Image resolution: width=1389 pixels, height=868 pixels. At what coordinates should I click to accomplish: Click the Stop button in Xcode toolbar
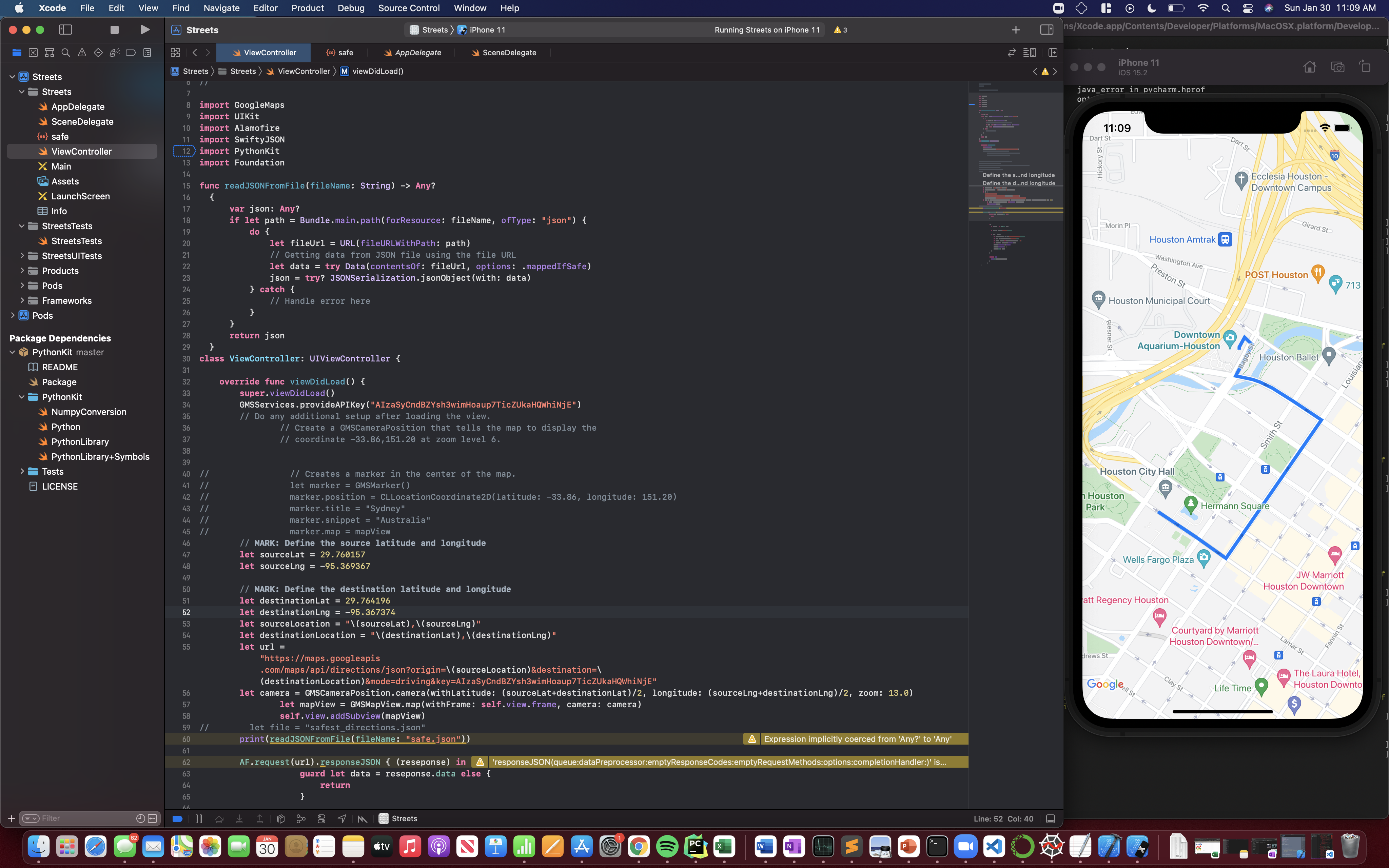pos(114,30)
